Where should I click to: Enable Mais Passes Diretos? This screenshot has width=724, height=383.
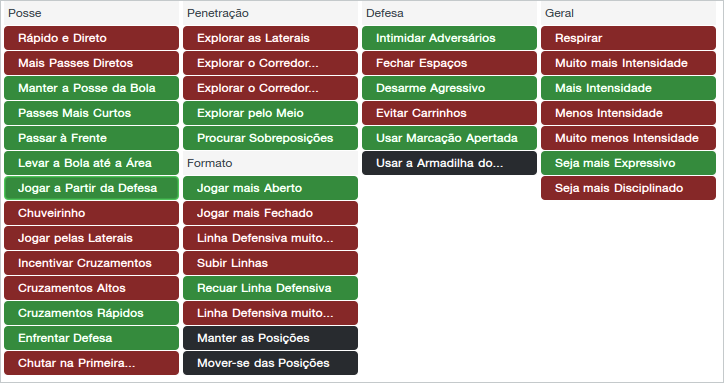(91, 63)
